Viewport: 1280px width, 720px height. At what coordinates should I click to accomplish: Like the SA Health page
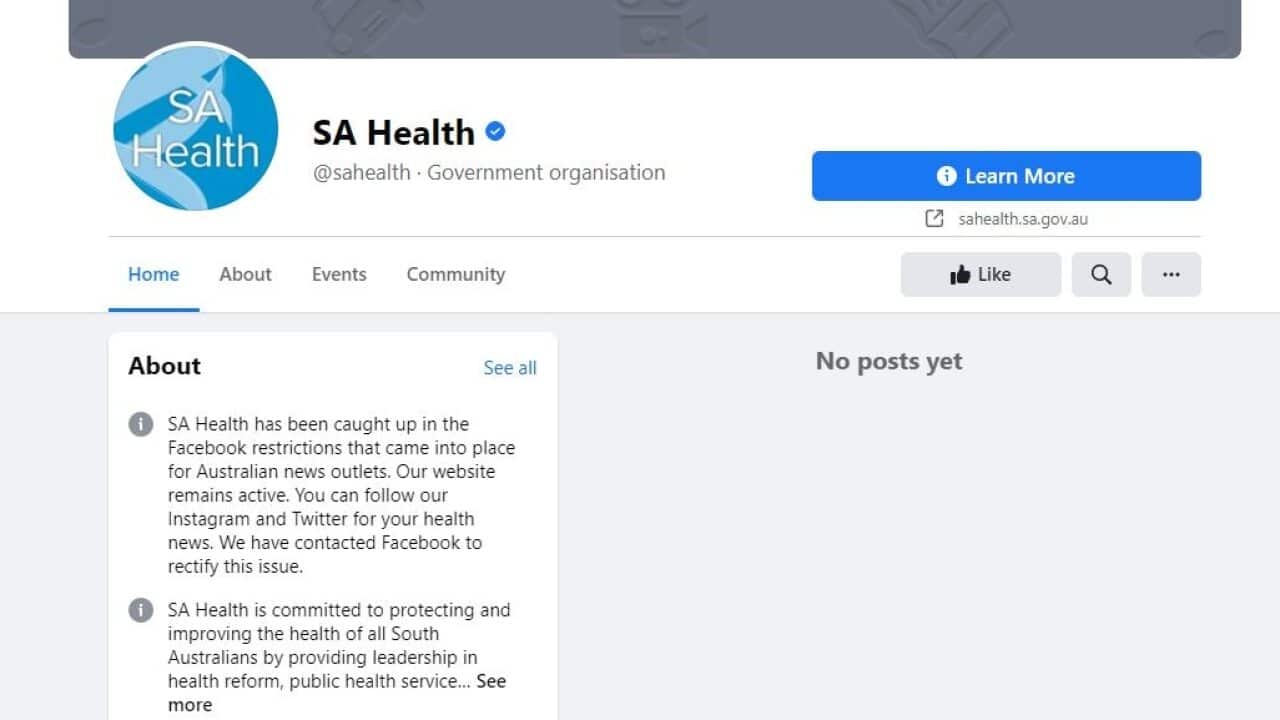click(980, 274)
